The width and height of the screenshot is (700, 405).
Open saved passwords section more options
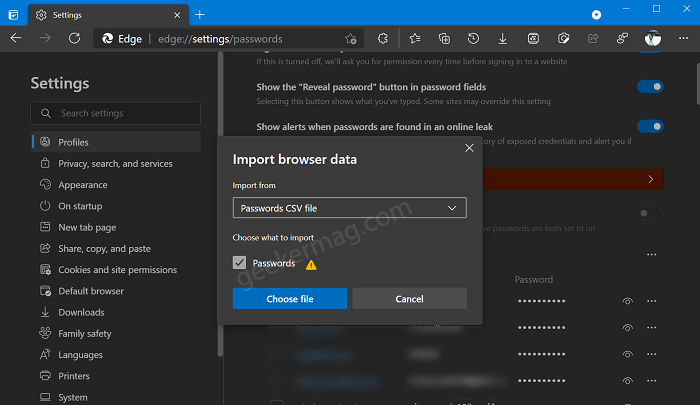pyautogui.click(x=652, y=255)
